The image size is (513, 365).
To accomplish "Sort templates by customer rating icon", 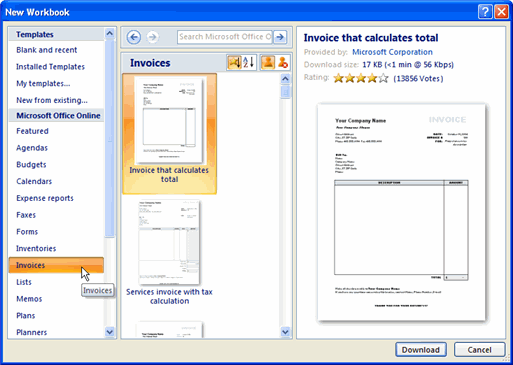I will pos(234,63).
